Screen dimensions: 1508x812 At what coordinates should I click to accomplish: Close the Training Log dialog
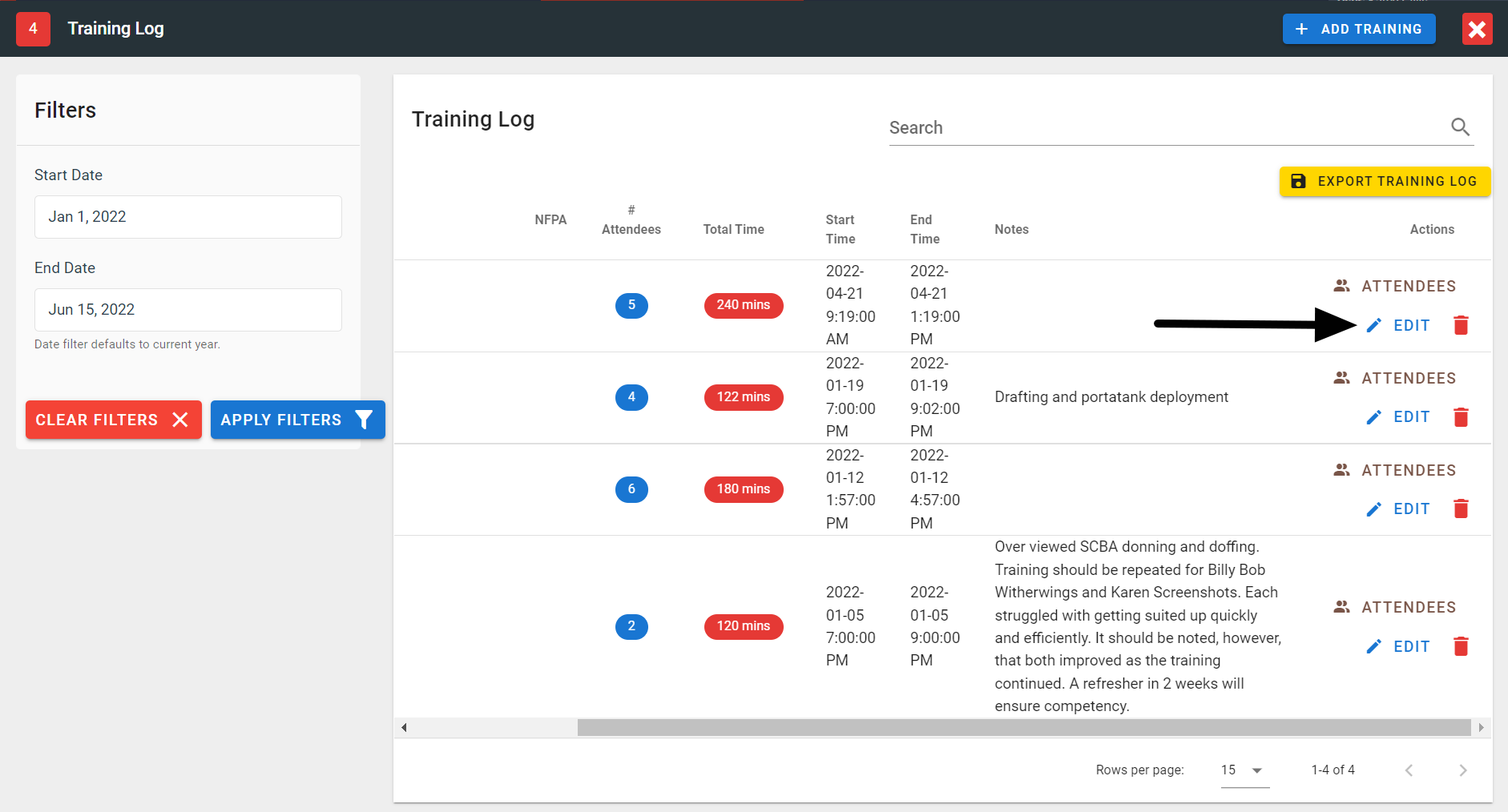(1477, 30)
